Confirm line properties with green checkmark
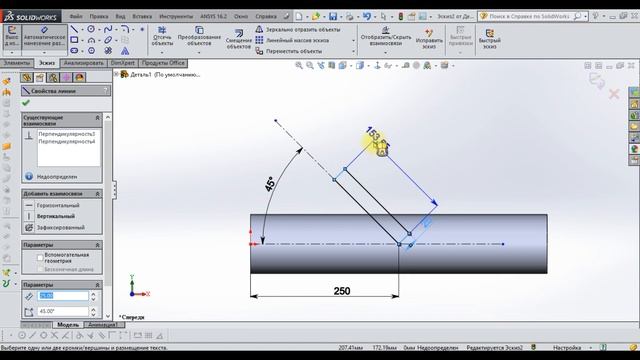Viewport: 640px width, 360px height. click(26, 103)
